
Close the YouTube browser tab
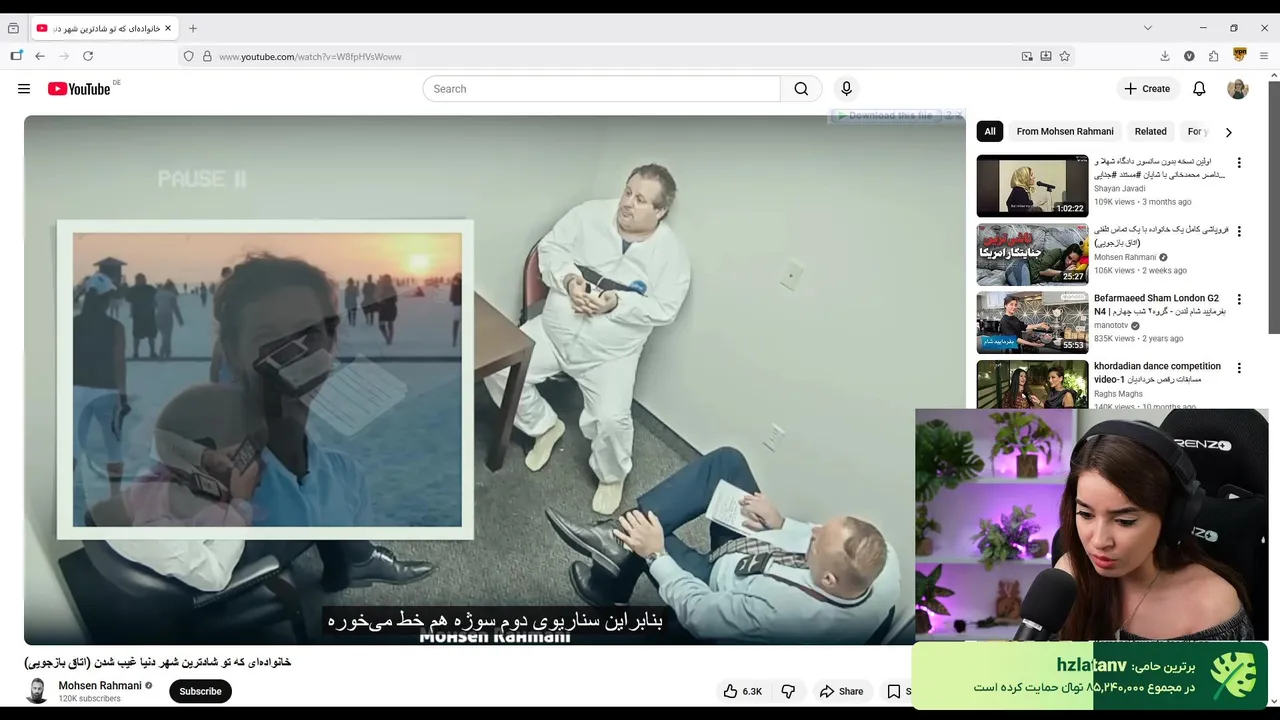[x=167, y=28]
